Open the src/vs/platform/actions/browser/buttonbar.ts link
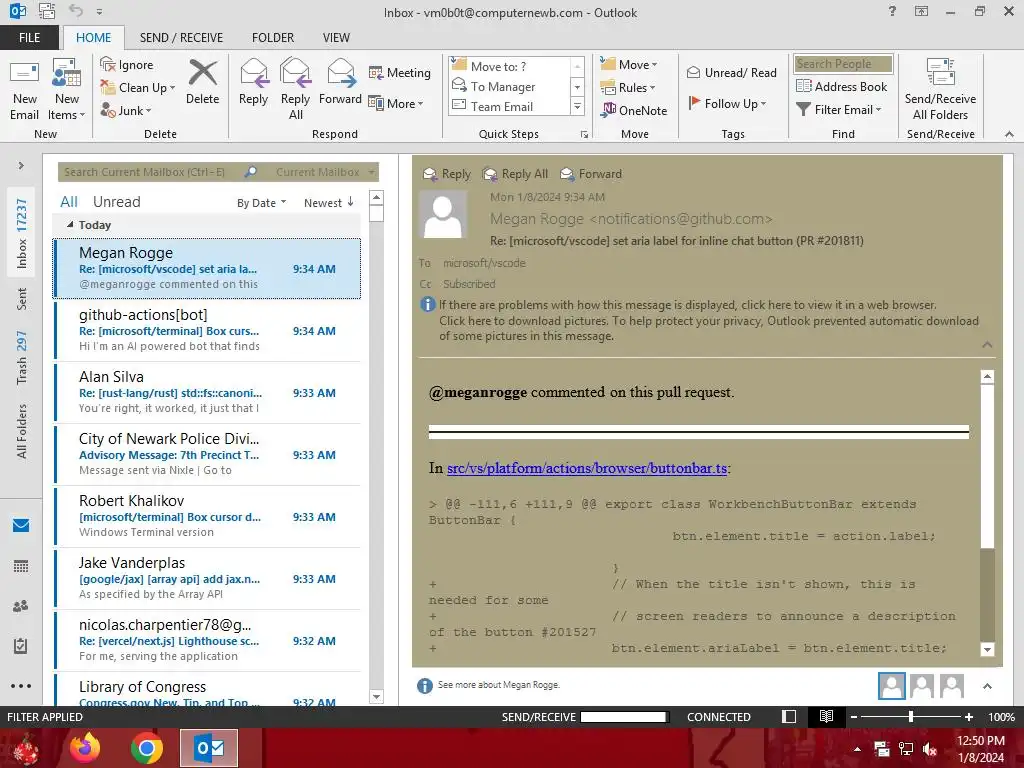This screenshot has width=1024, height=768. [586, 468]
